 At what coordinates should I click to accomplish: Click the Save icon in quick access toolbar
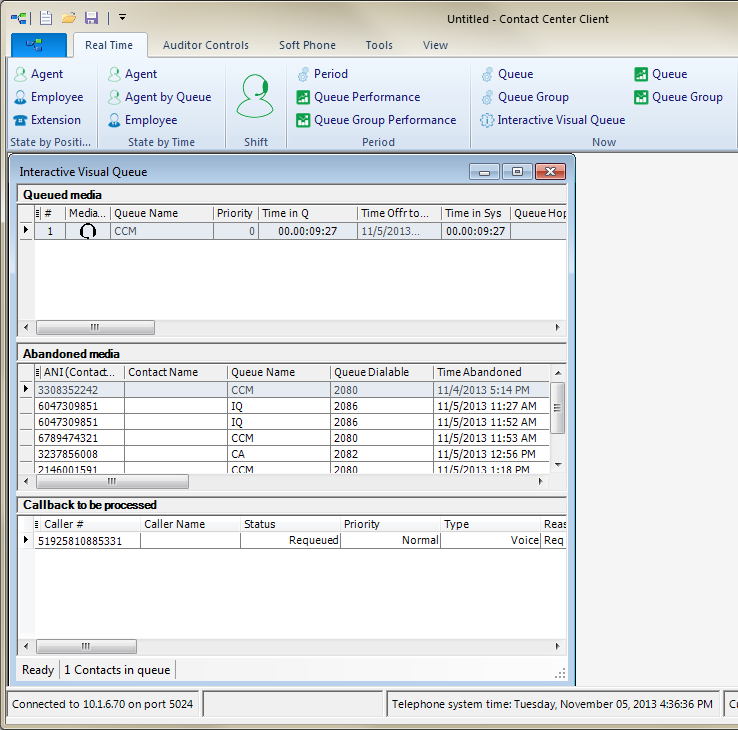tap(91, 18)
